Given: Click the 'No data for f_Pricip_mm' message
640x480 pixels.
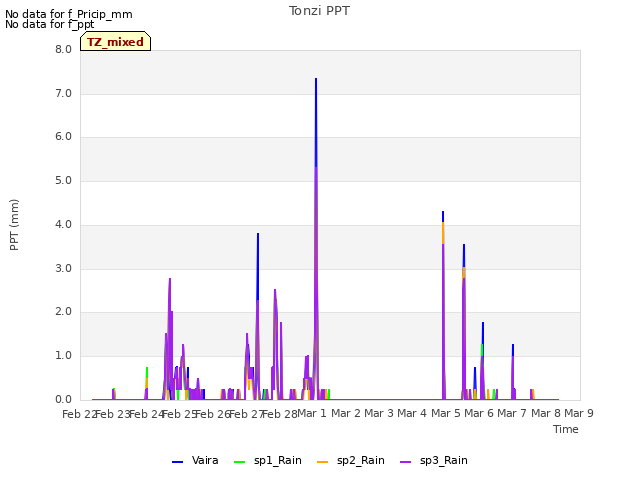Looking at the screenshot, I should tap(69, 14).
